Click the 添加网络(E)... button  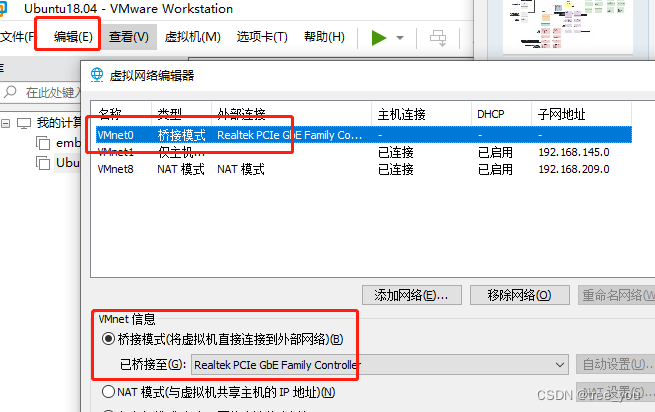point(411,295)
